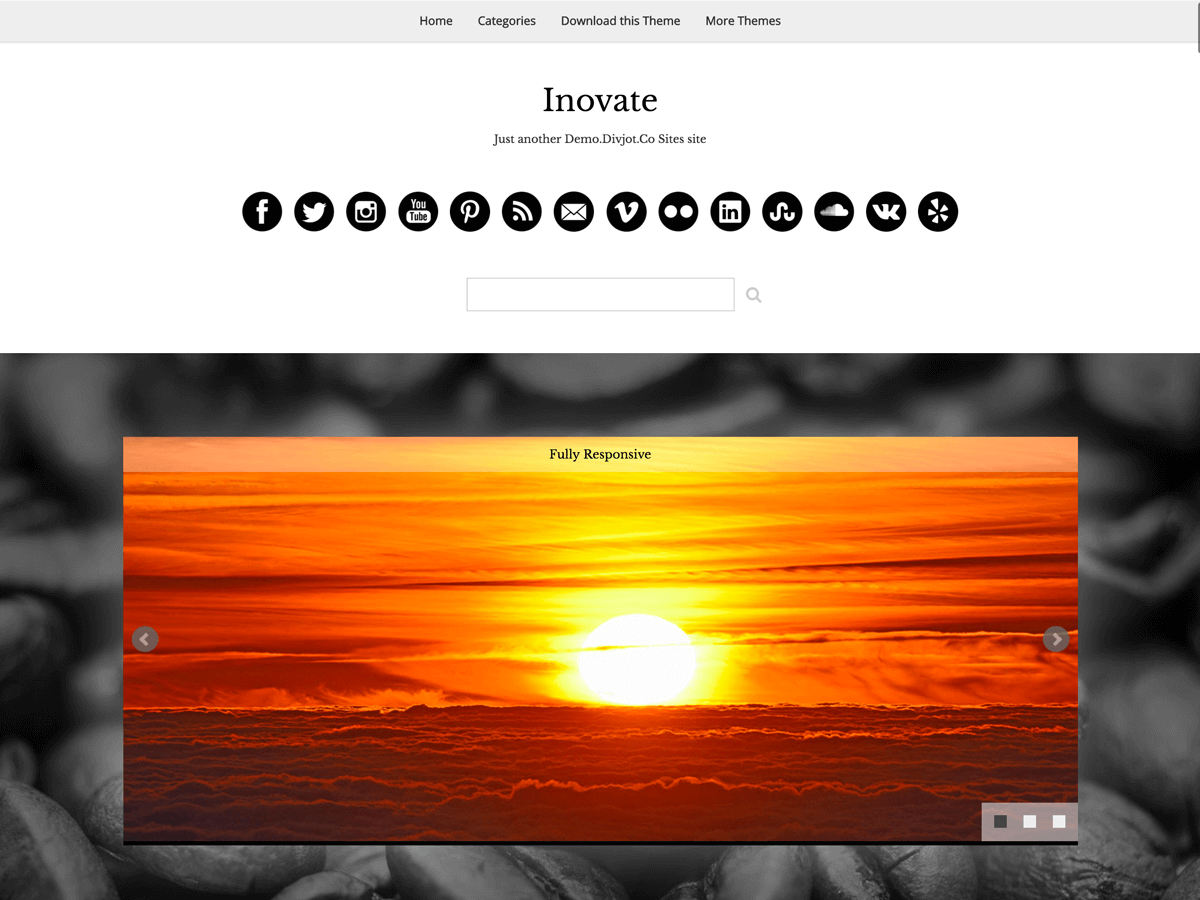Image resolution: width=1200 pixels, height=900 pixels.
Task: Open the email contact icon
Action: pos(573,211)
